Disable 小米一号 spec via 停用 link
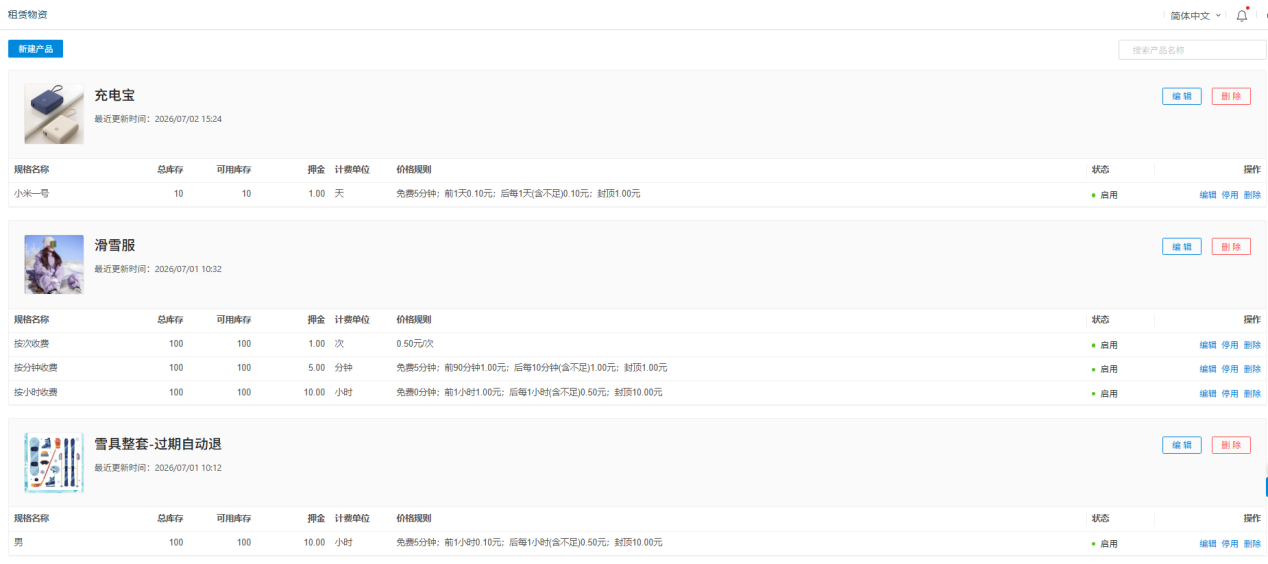The height and width of the screenshot is (564, 1268). point(1230,195)
